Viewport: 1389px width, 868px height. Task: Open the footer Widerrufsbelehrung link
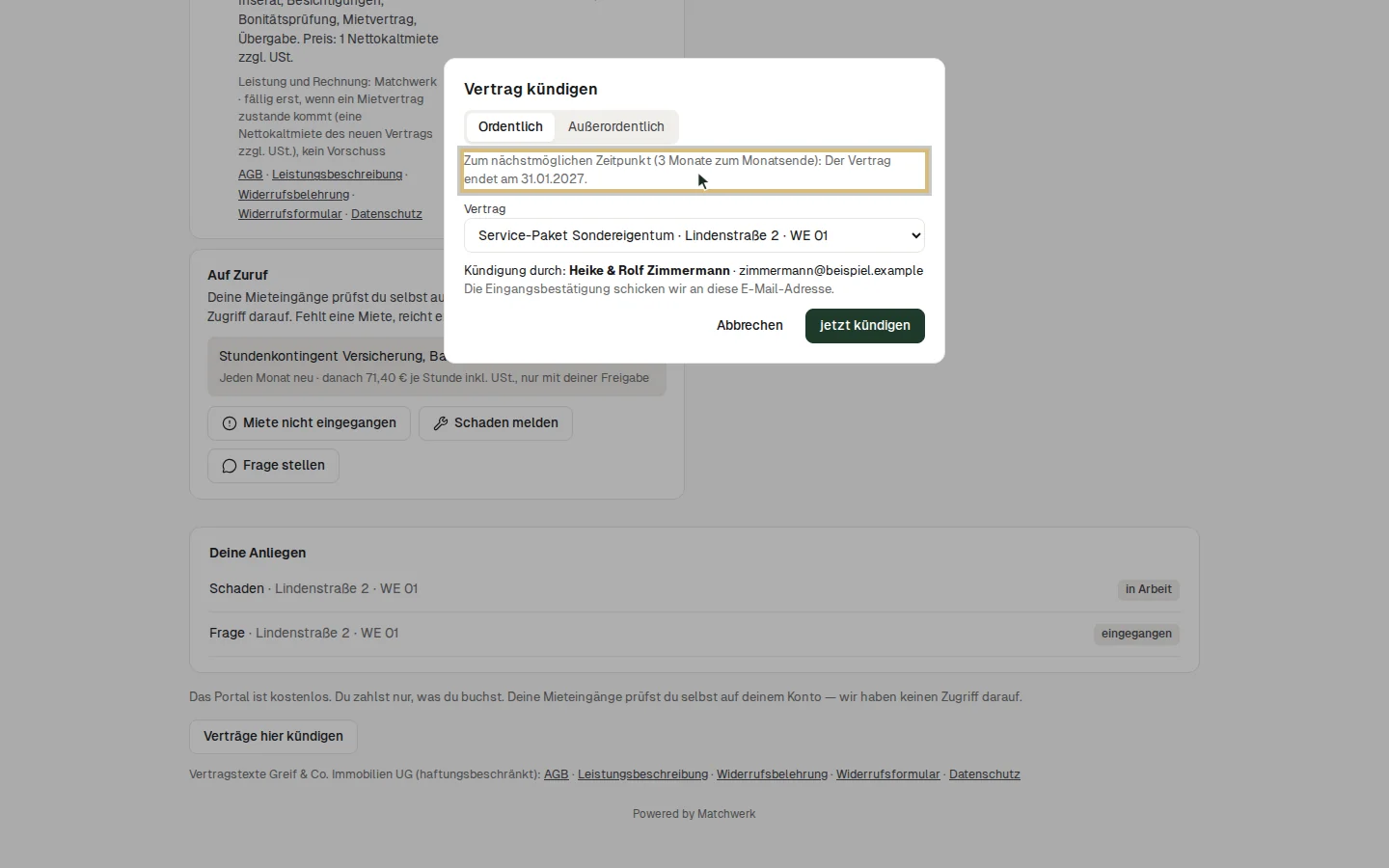click(x=772, y=774)
